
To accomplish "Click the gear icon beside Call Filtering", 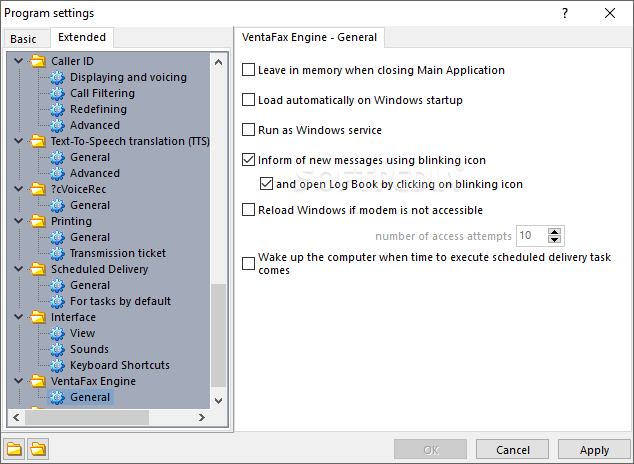I will (x=57, y=93).
